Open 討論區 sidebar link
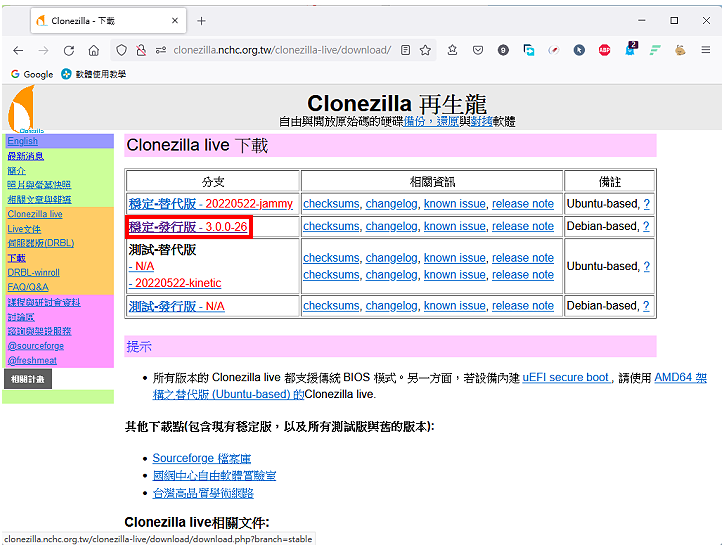The height and width of the screenshot is (545, 724). 21,317
